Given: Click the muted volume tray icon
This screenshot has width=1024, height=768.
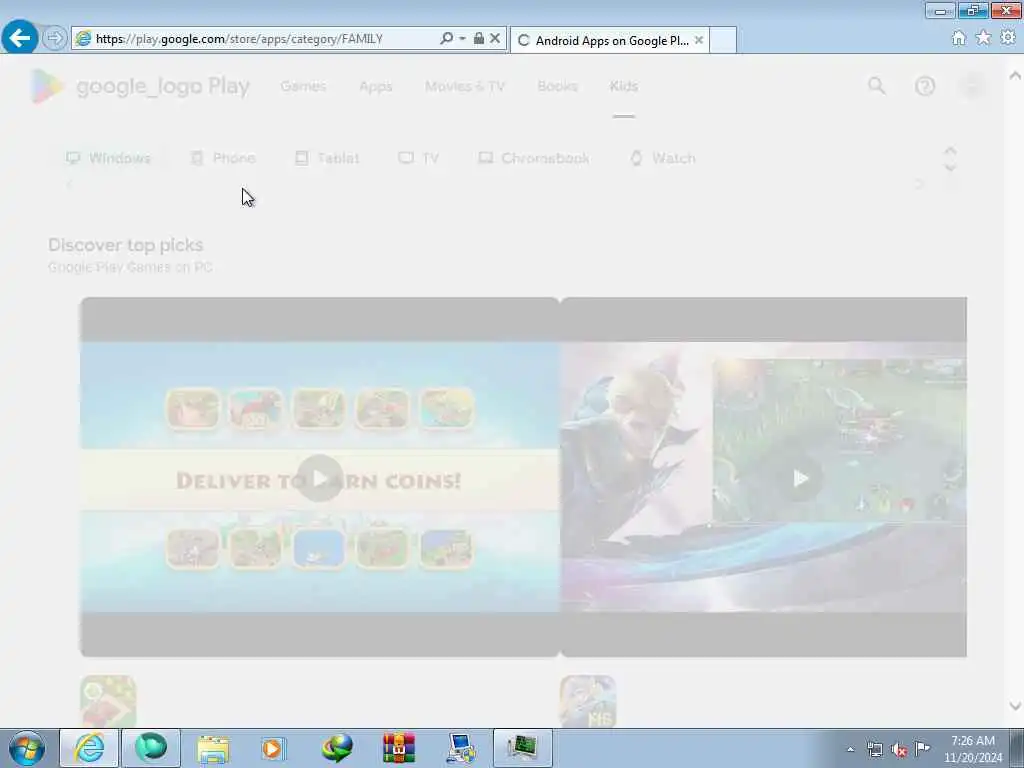Looking at the screenshot, I should pyautogui.click(x=899, y=749).
